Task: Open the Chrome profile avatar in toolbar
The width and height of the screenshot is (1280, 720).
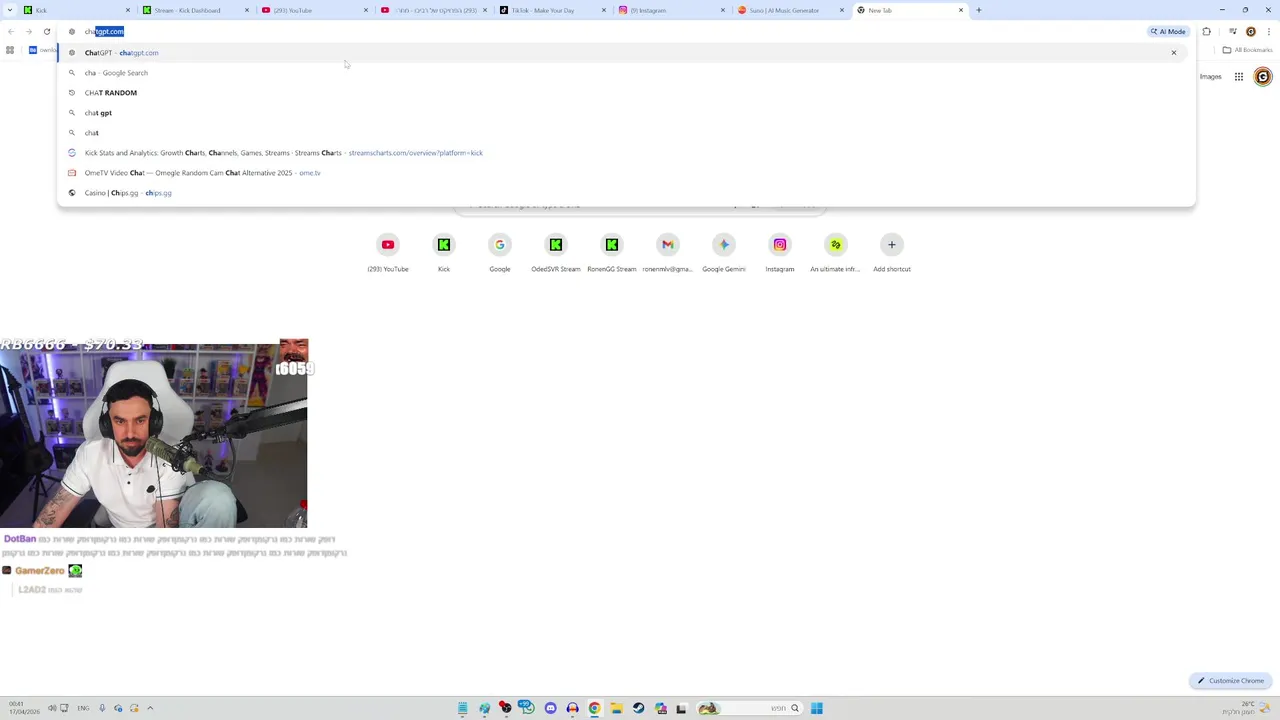Action: 1250,31
